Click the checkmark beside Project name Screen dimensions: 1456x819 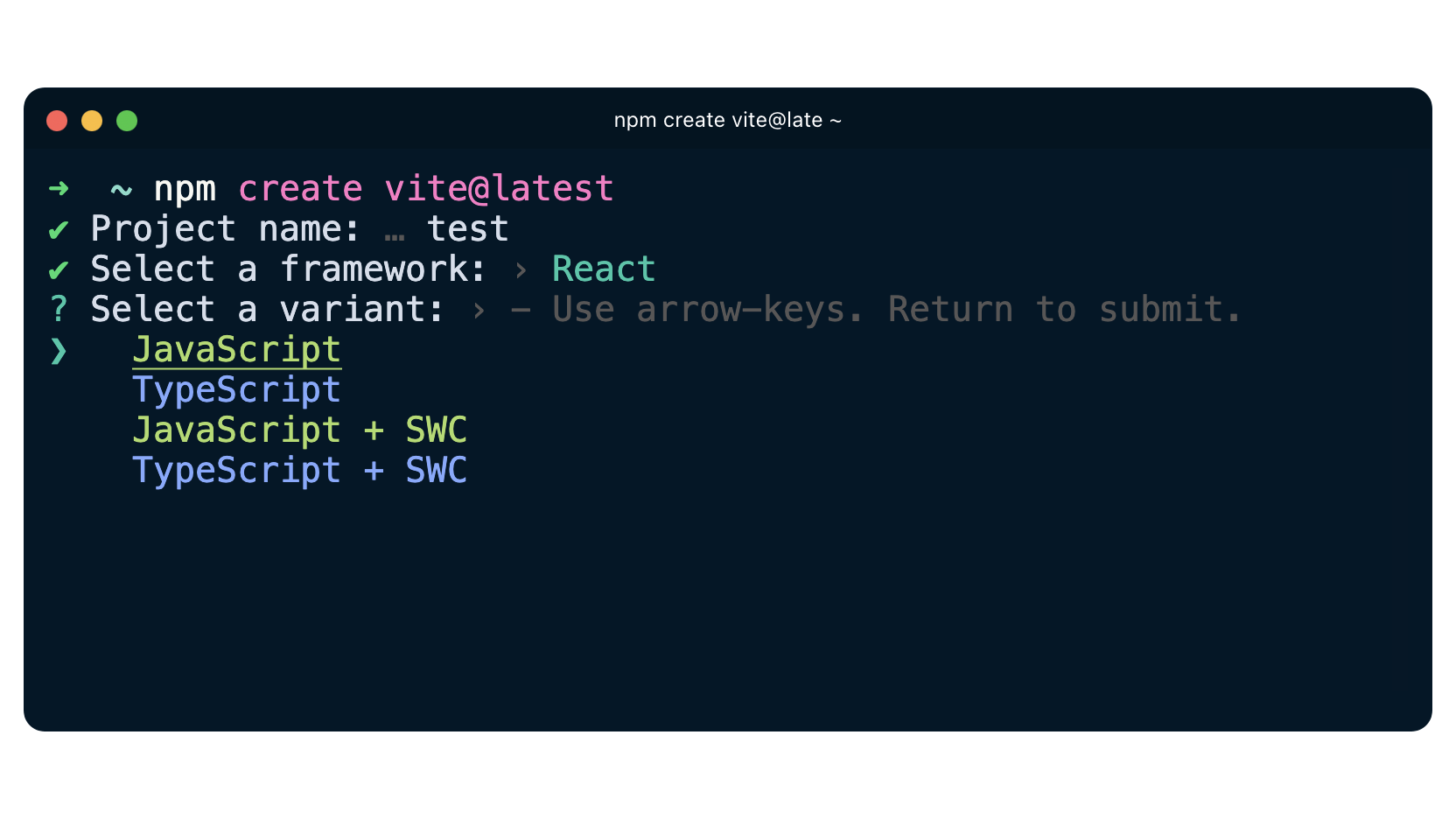click(x=59, y=230)
